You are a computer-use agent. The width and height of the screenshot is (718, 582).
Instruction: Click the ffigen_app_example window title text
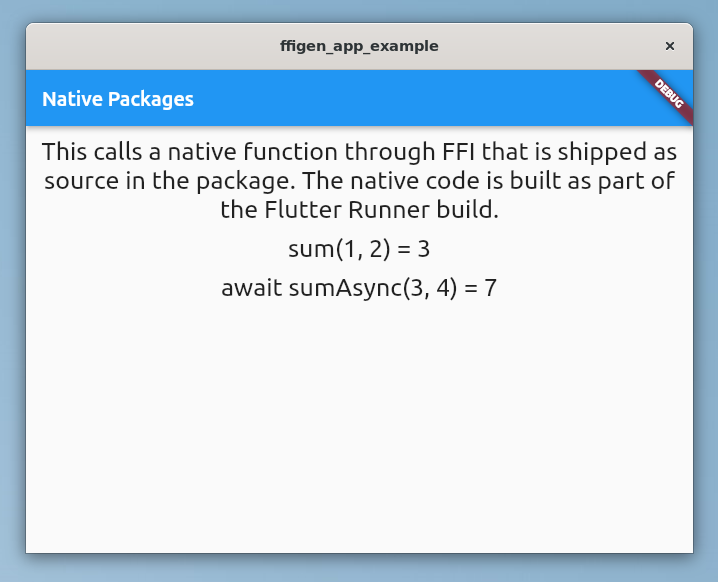coord(359,46)
